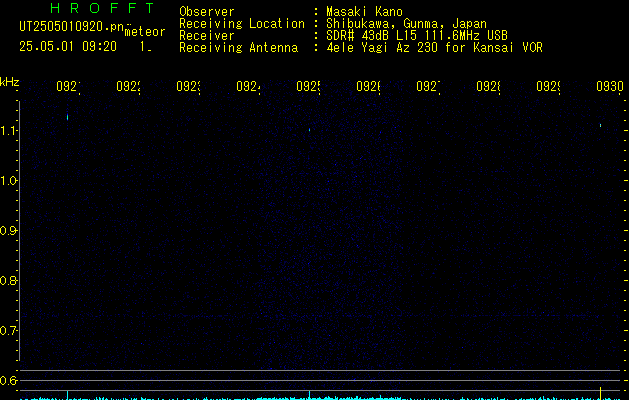Click the 'Receiver' field label

[207, 36]
